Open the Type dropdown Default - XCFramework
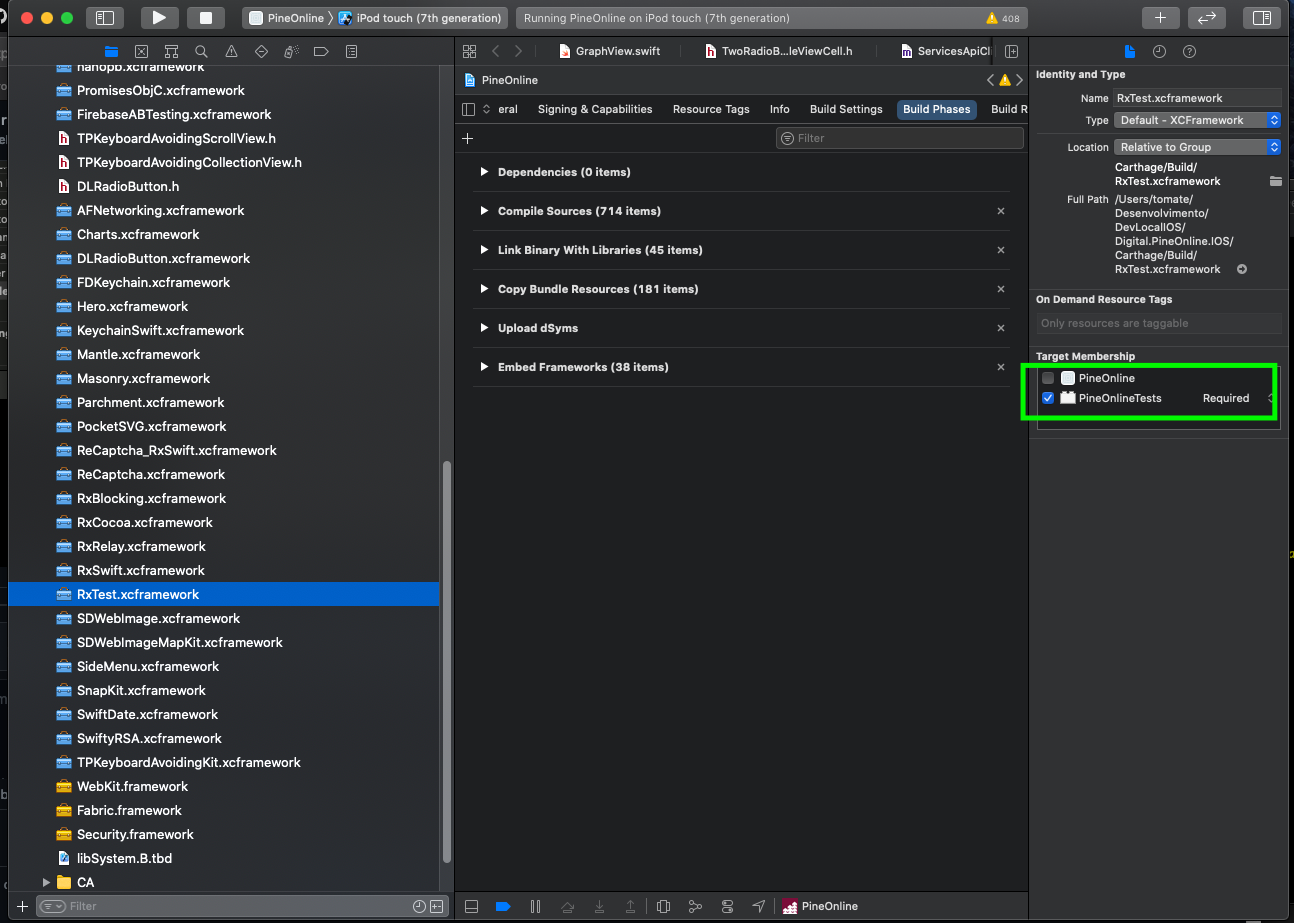Viewport: 1294px width, 923px height. pyautogui.click(x=1197, y=120)
